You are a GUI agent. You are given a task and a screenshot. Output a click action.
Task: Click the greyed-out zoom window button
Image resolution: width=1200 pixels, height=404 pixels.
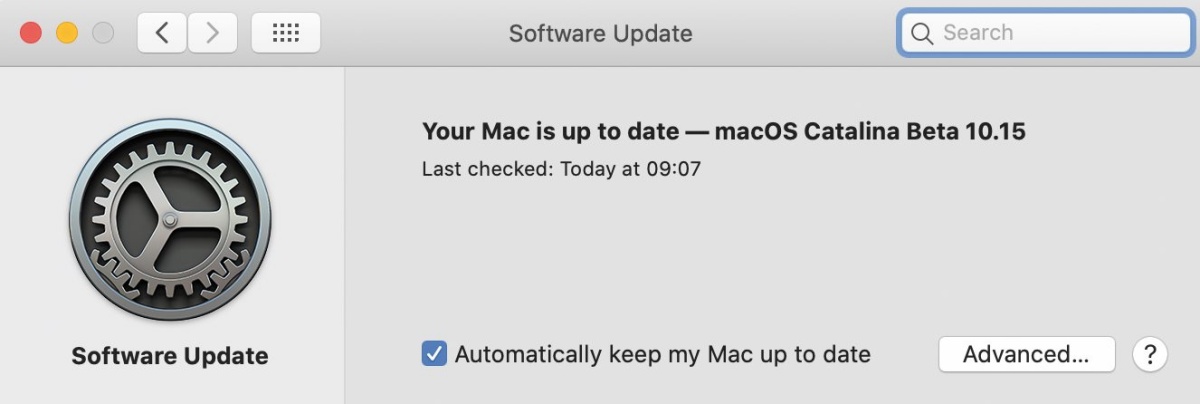103,33
